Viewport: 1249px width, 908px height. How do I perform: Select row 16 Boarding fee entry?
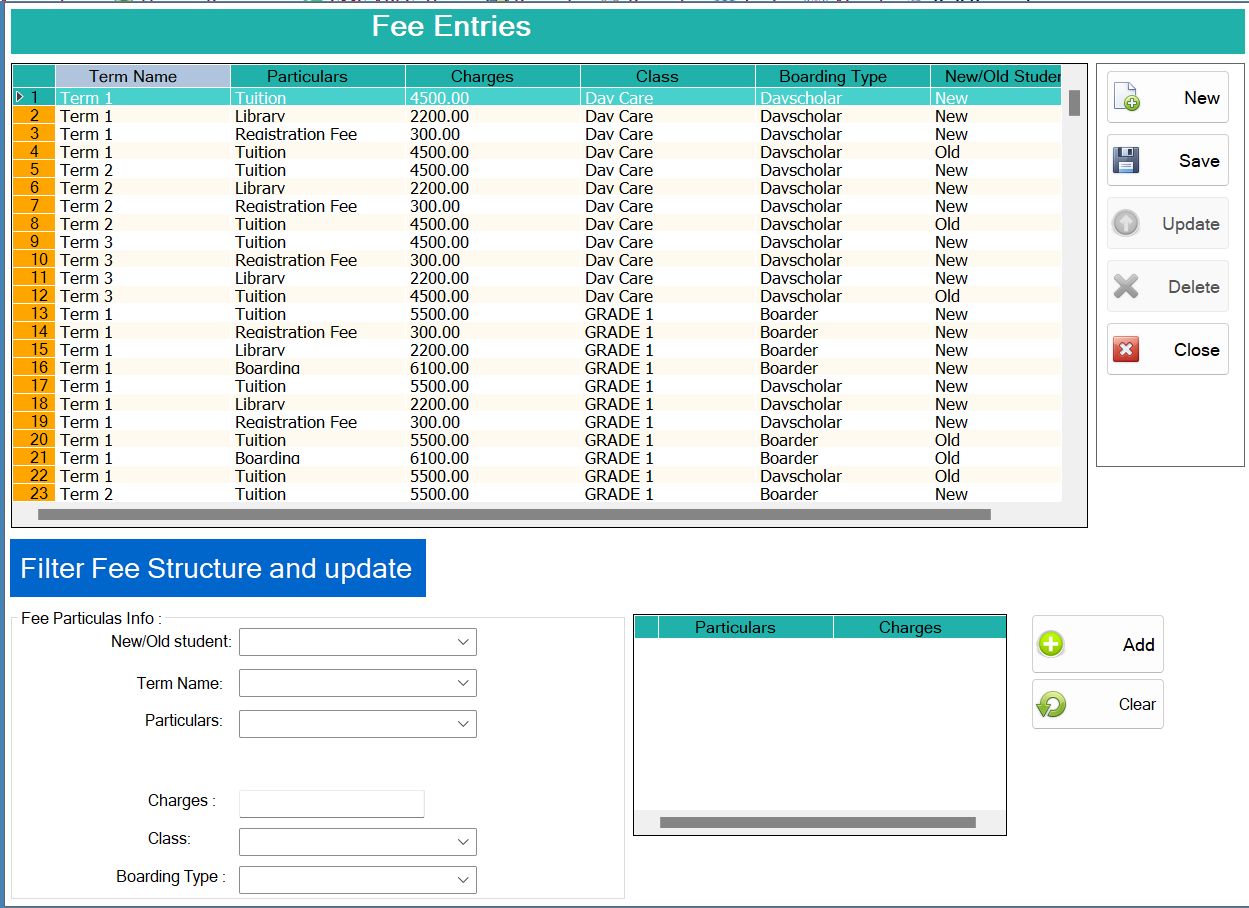coord(267,368)
